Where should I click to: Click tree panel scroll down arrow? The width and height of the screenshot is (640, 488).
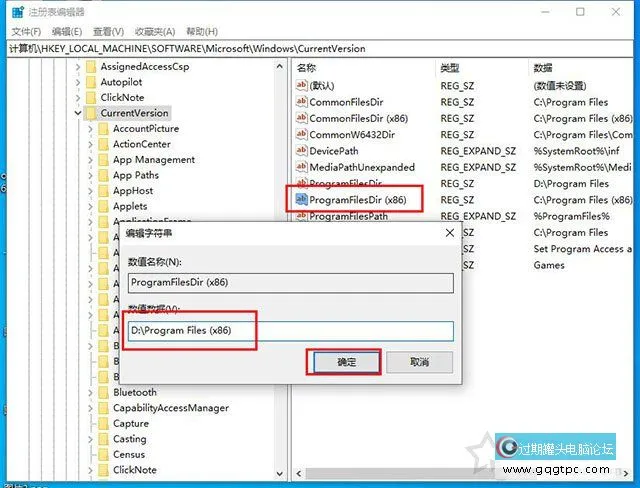[280, 474]
